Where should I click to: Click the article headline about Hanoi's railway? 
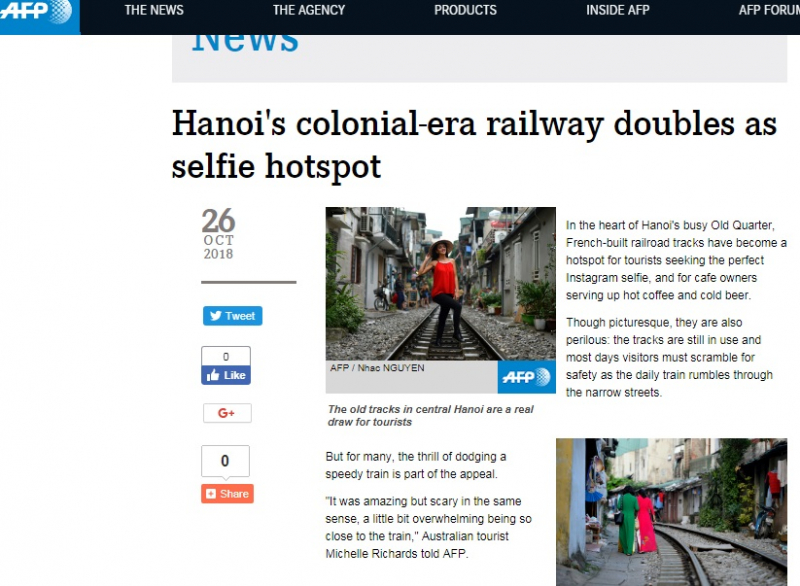(x=474, y=145)
